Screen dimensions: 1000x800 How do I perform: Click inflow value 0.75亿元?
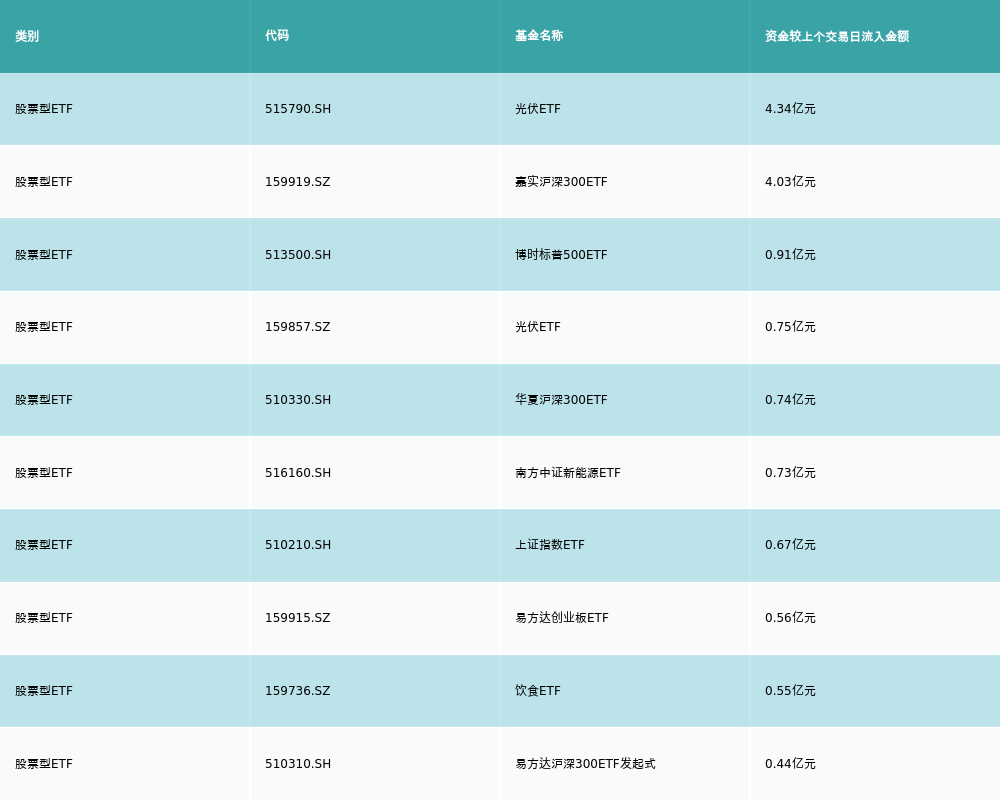[x=790, y=327]
